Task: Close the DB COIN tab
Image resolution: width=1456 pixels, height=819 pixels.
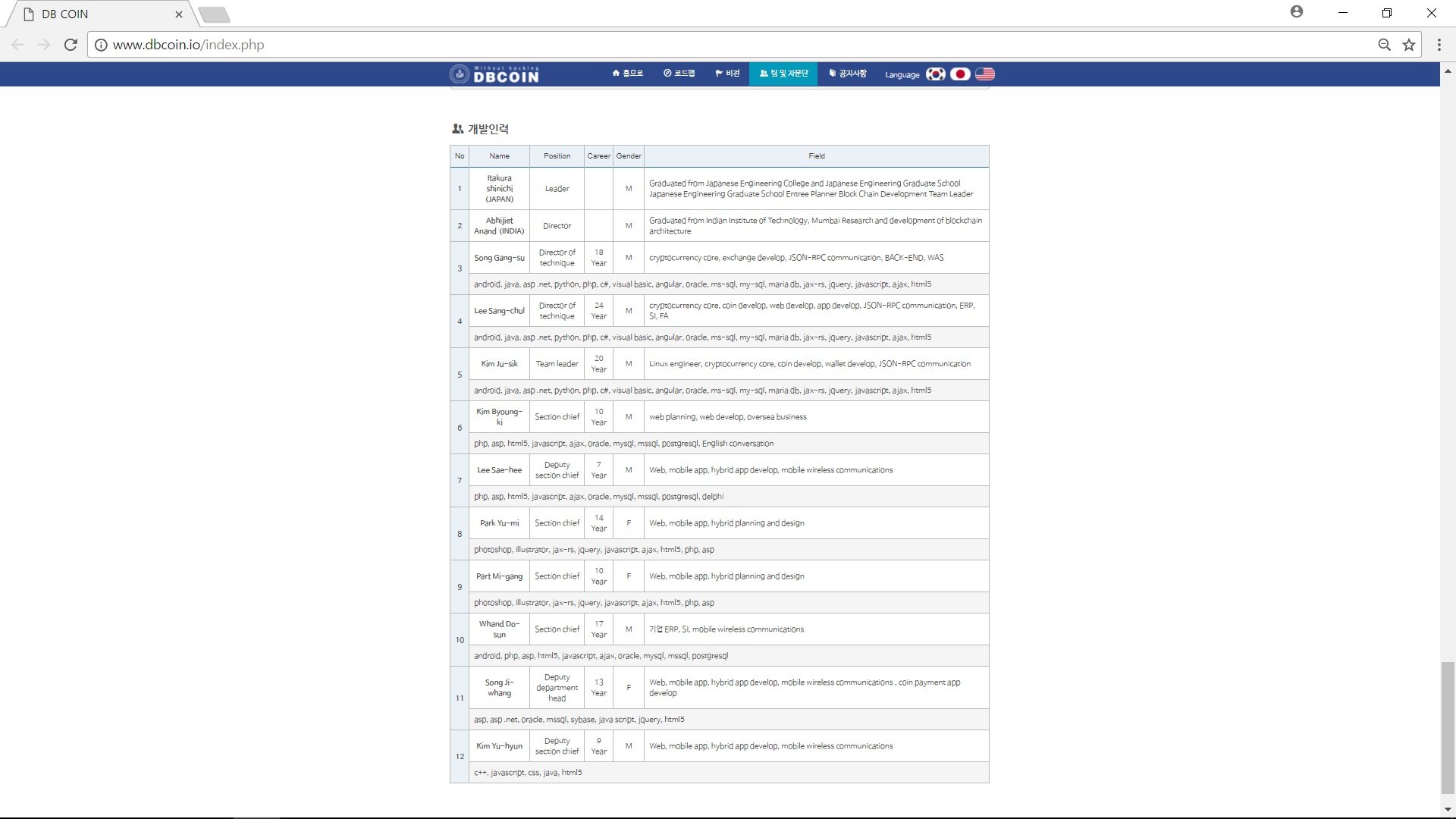Action: [x=179, y=14]
